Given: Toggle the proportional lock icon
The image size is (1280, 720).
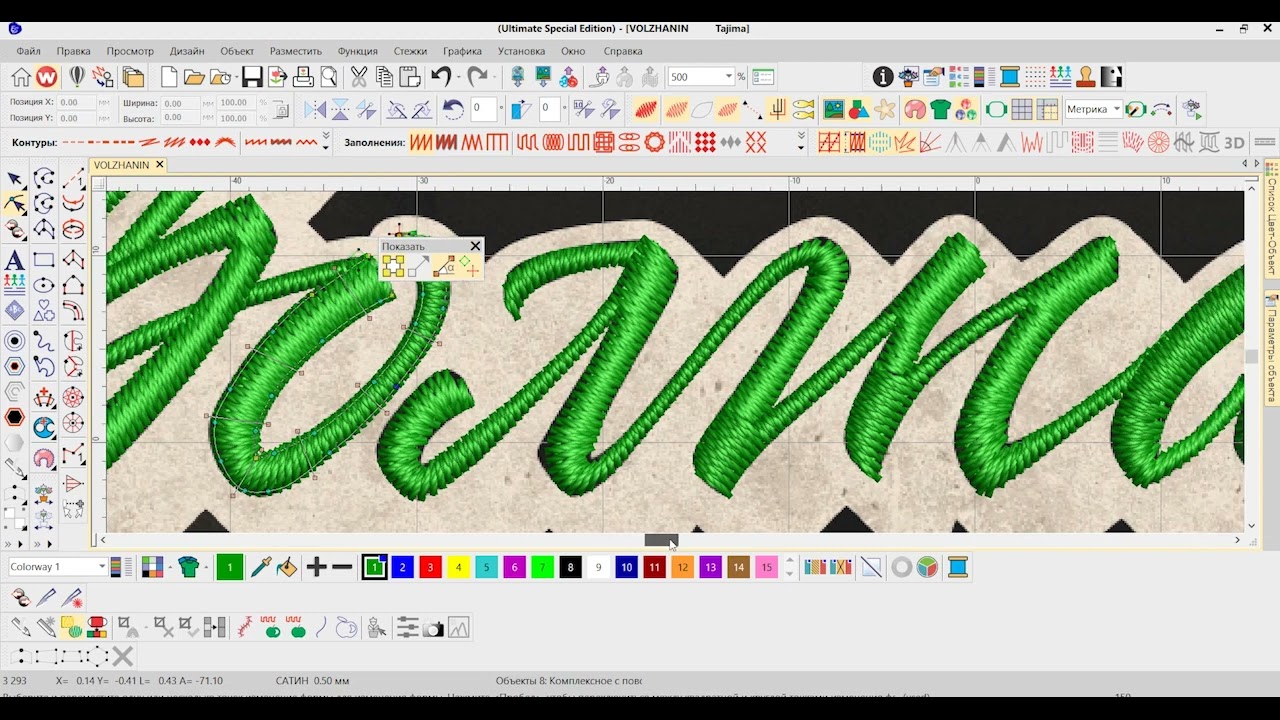Looking at the screenshot, I should coord(281,110).
